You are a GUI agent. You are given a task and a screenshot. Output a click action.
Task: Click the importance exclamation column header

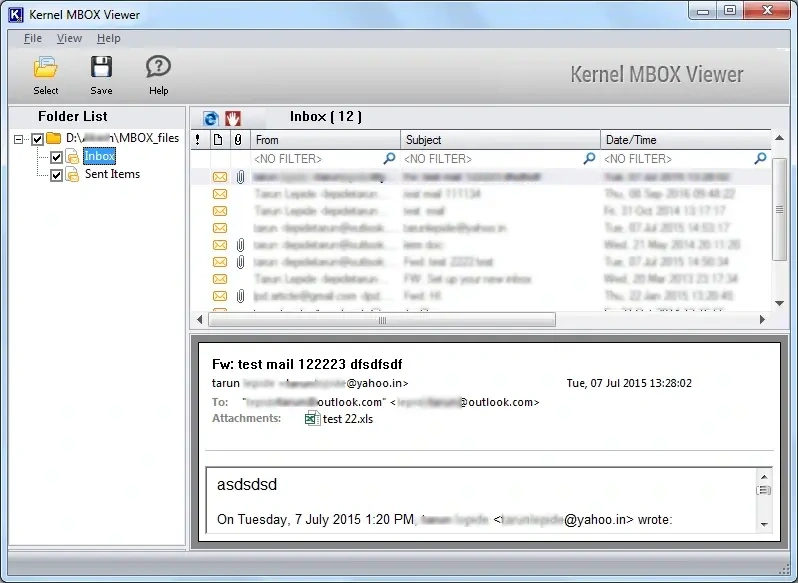(x=197, y=140)
